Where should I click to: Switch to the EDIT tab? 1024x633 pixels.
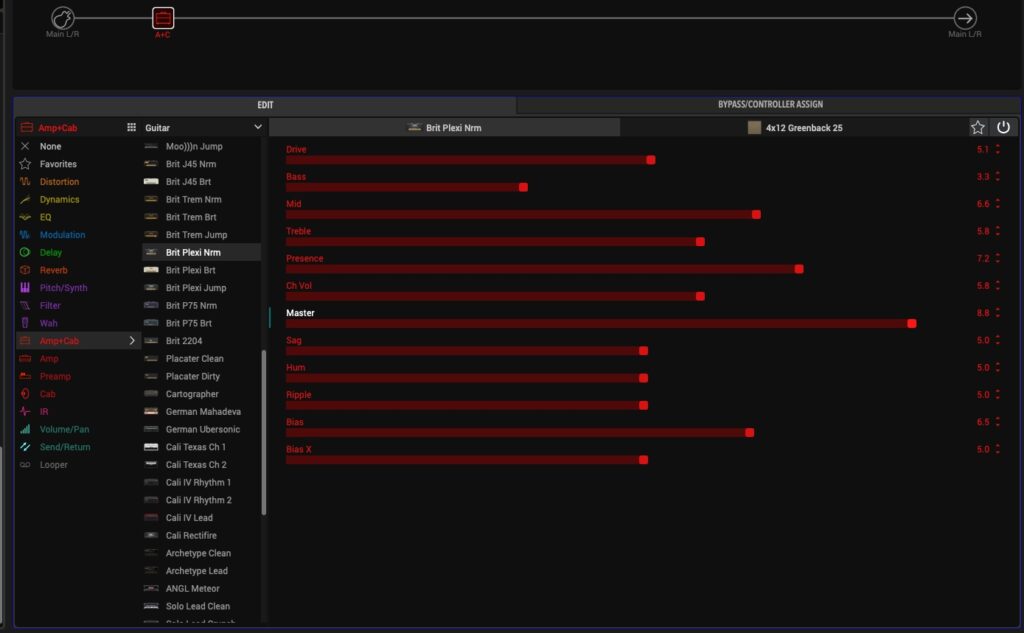[265, 105]
